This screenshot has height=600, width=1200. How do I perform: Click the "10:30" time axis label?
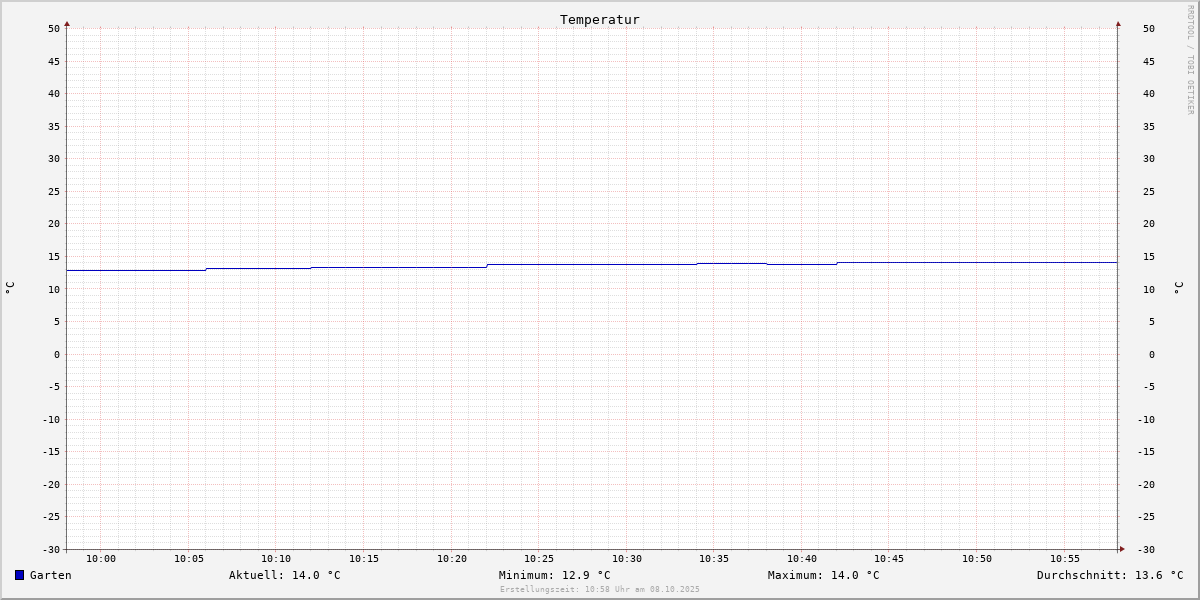tap(627, 558)
